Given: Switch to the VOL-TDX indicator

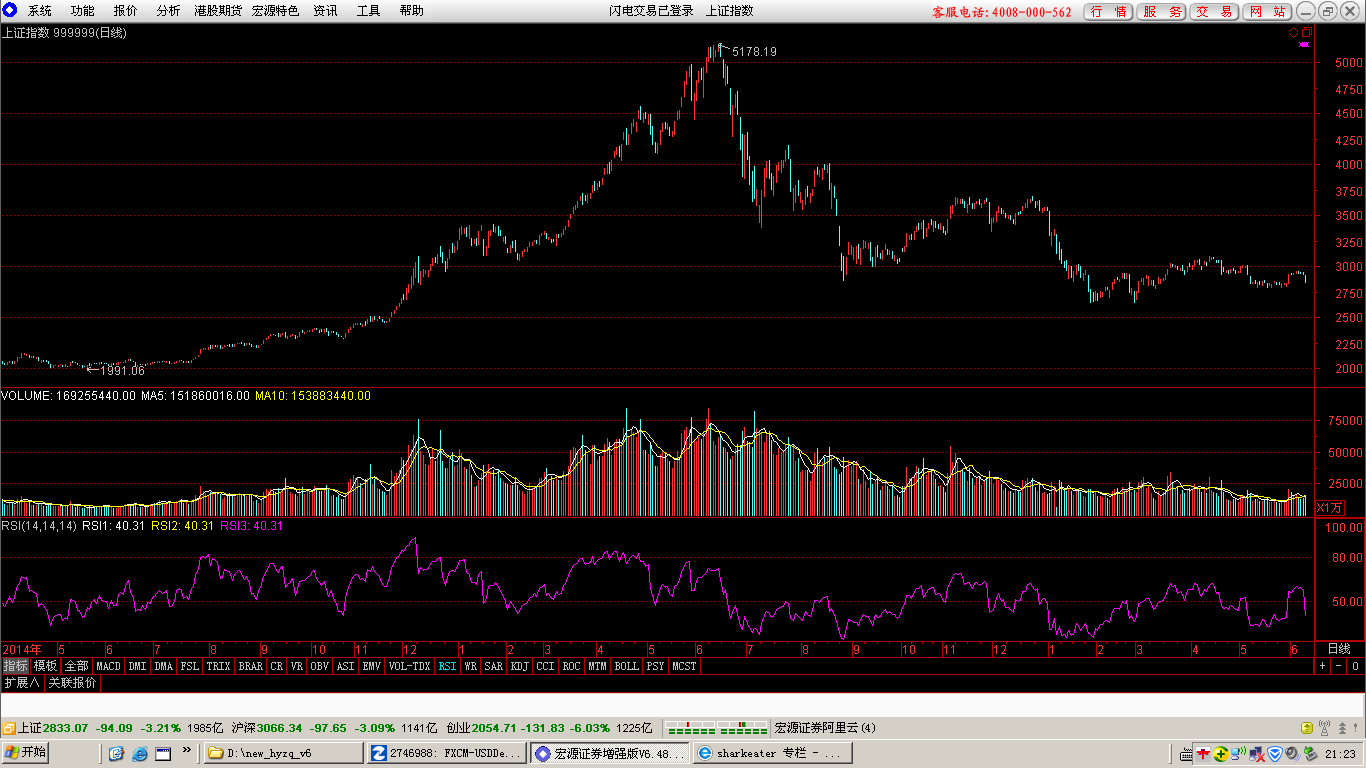Looking at the screenshot, I should click(409, 665).
